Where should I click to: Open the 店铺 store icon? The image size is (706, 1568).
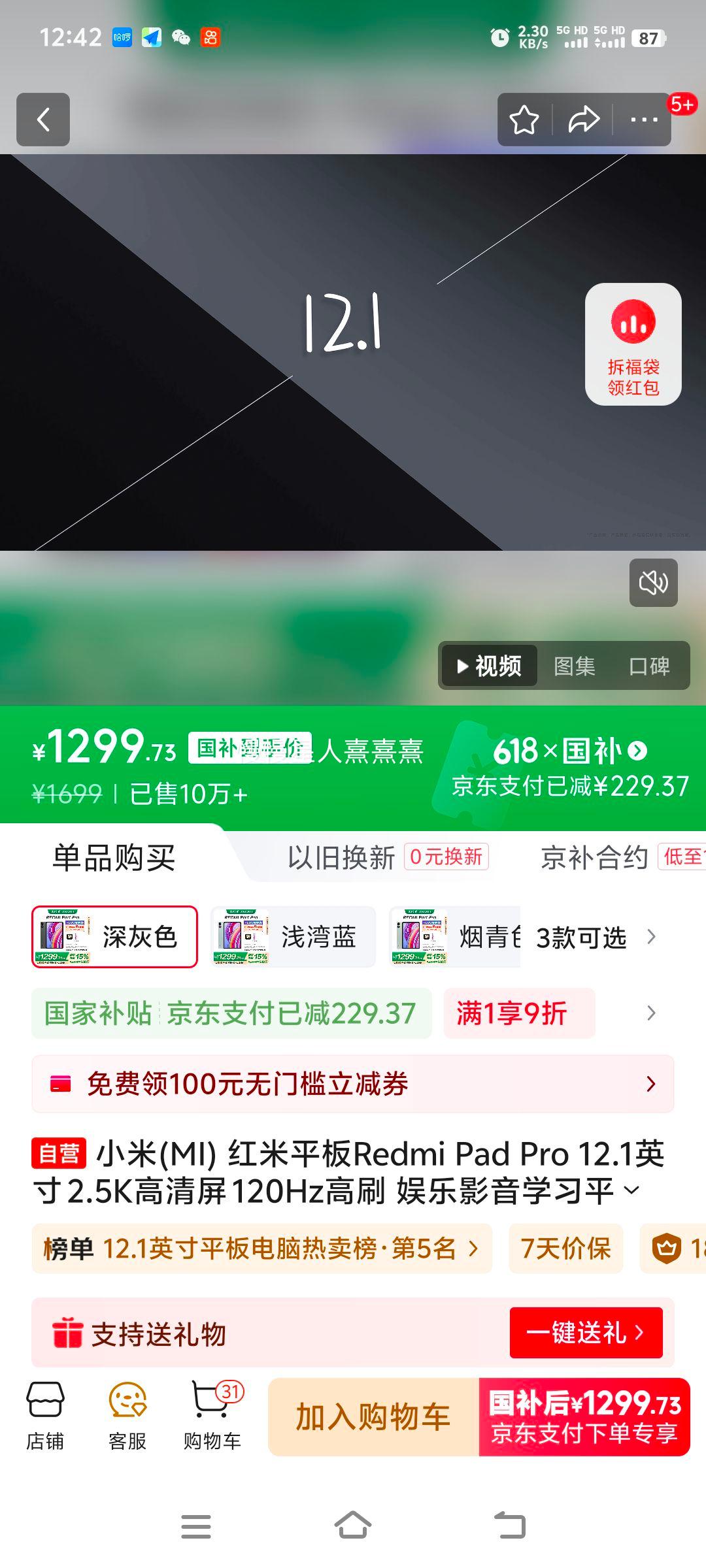click(45, 1416)
